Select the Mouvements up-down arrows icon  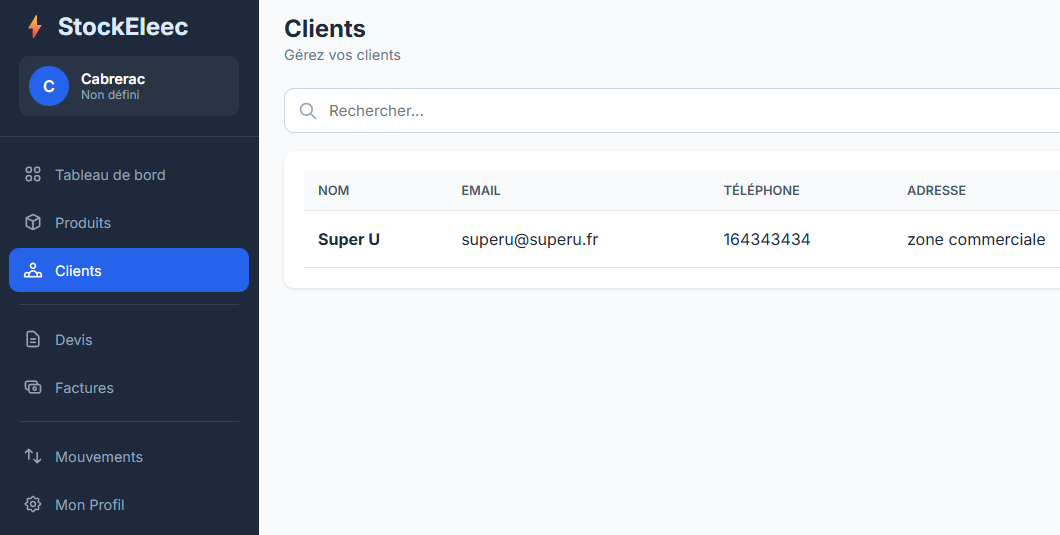click(33, 457)
